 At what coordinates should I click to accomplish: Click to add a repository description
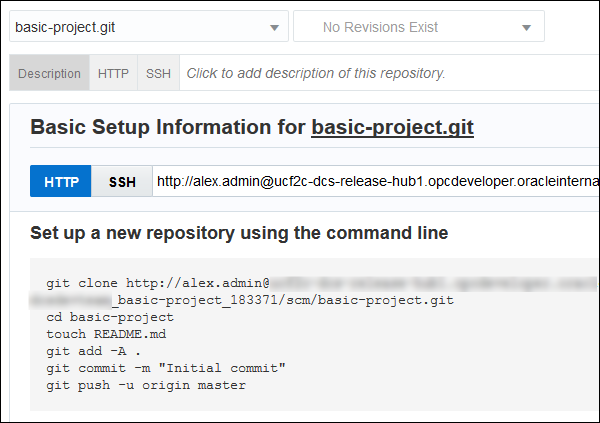click(x=316, y=73)
